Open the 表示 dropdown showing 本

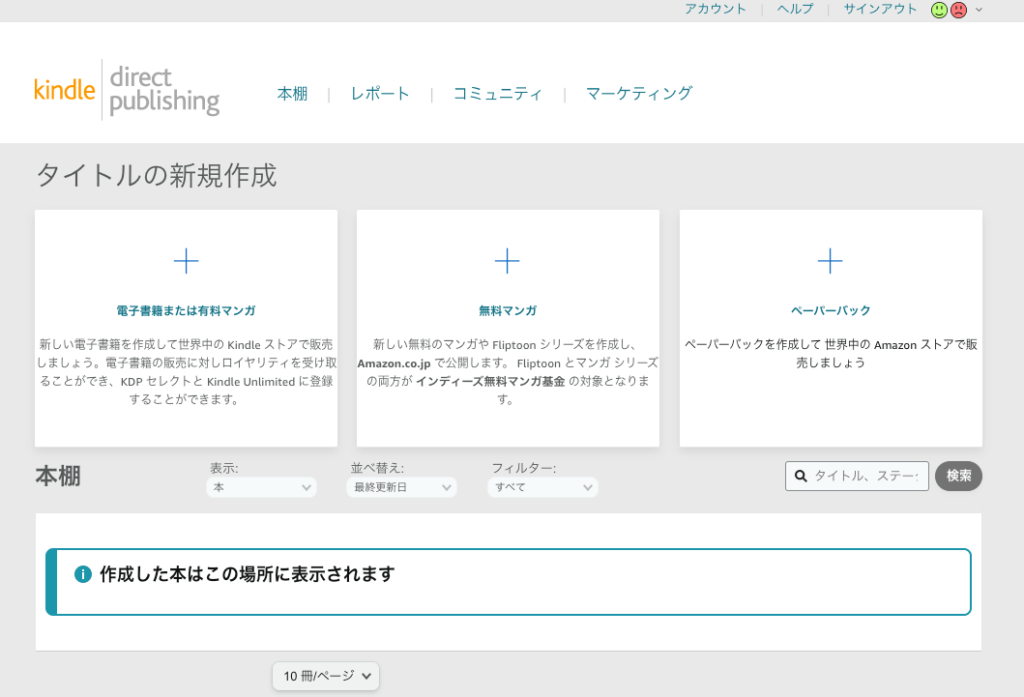[262, 487]
